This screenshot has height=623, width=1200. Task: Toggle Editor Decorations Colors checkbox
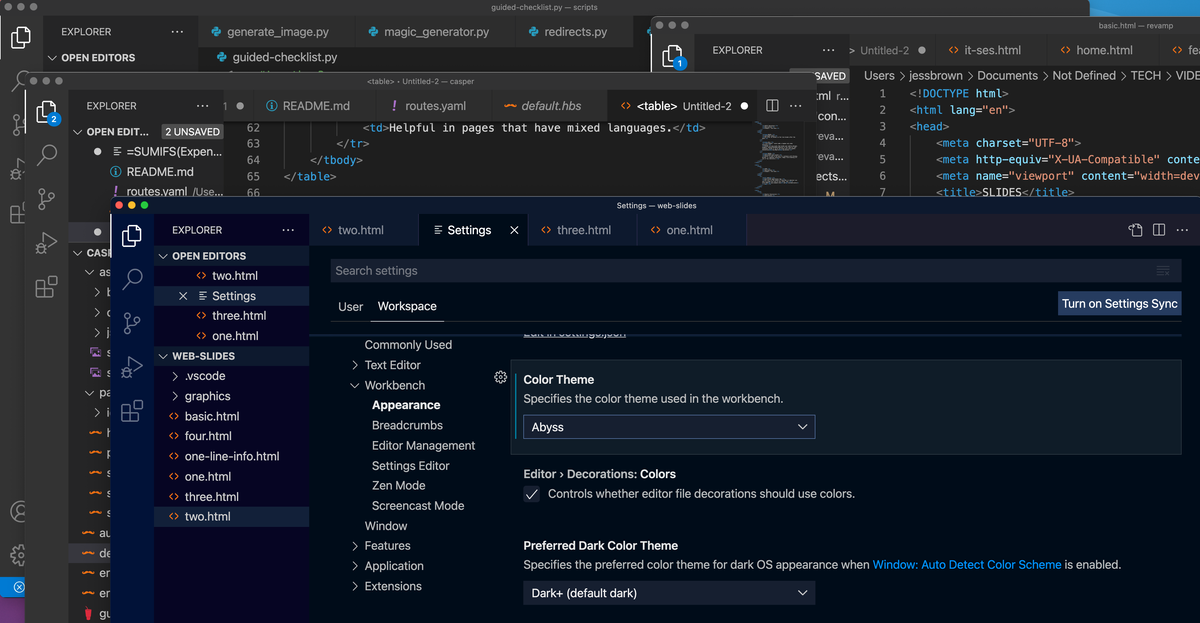coord(532,494)
